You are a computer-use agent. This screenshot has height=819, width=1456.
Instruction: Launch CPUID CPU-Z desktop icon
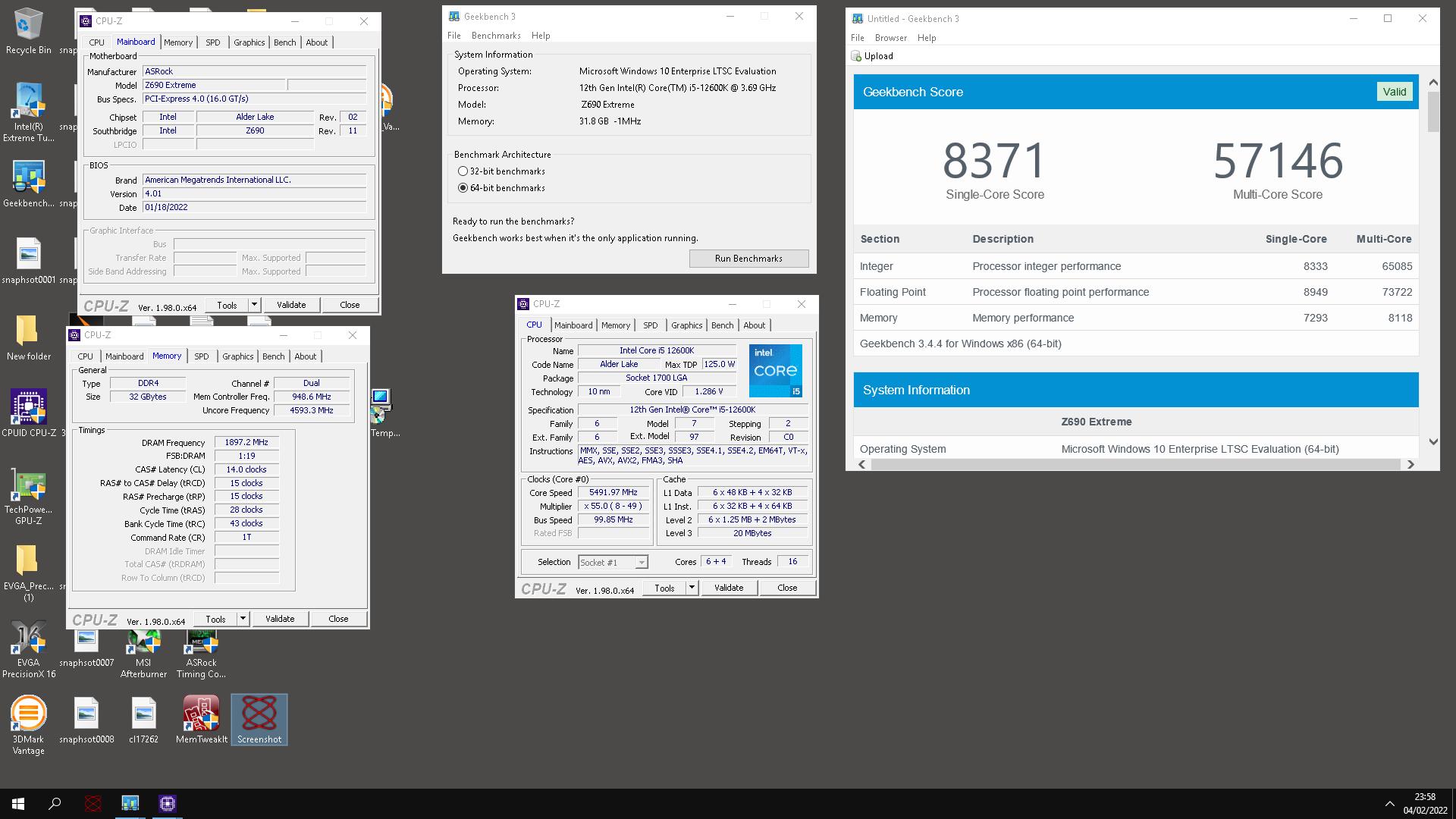pyautogui.click(x=28, y=413)
